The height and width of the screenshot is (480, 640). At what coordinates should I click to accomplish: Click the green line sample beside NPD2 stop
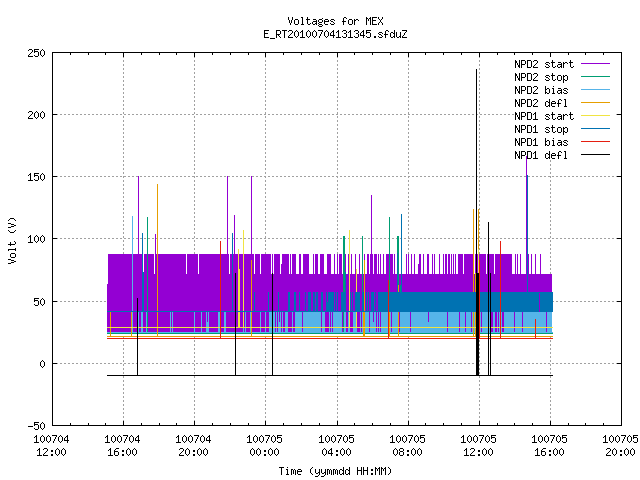click(x=596, y=76)
